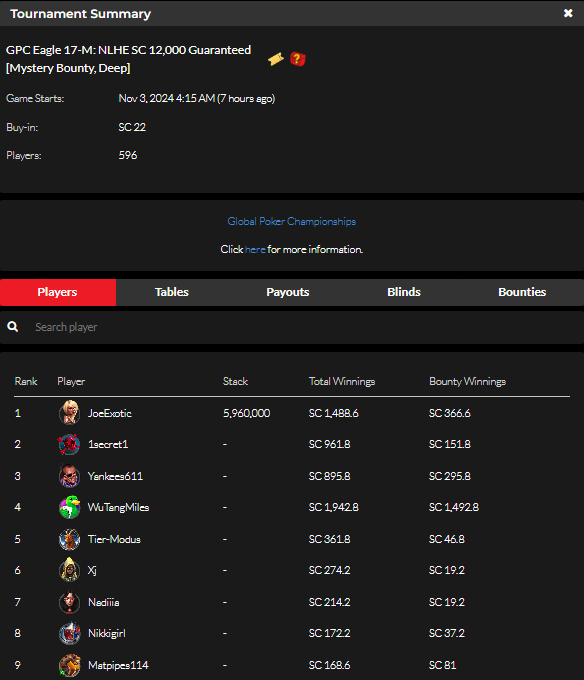Click the 'here' link for more information
584x680 pixels.
(255, 249)
